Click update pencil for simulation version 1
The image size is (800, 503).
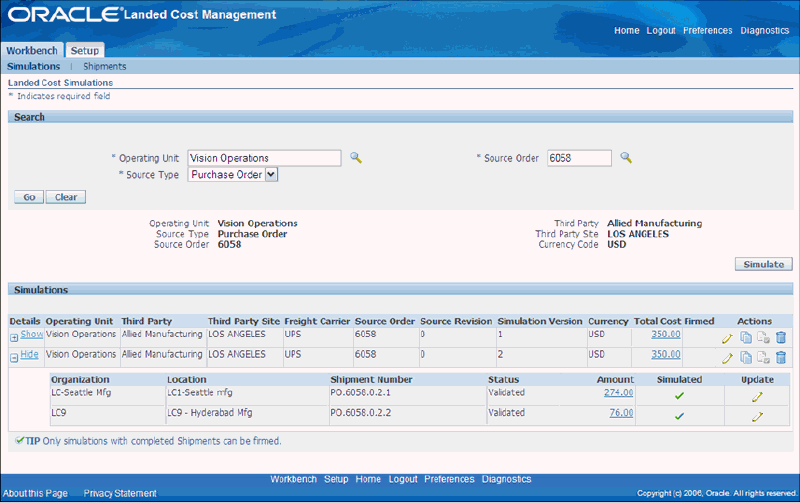727,338
